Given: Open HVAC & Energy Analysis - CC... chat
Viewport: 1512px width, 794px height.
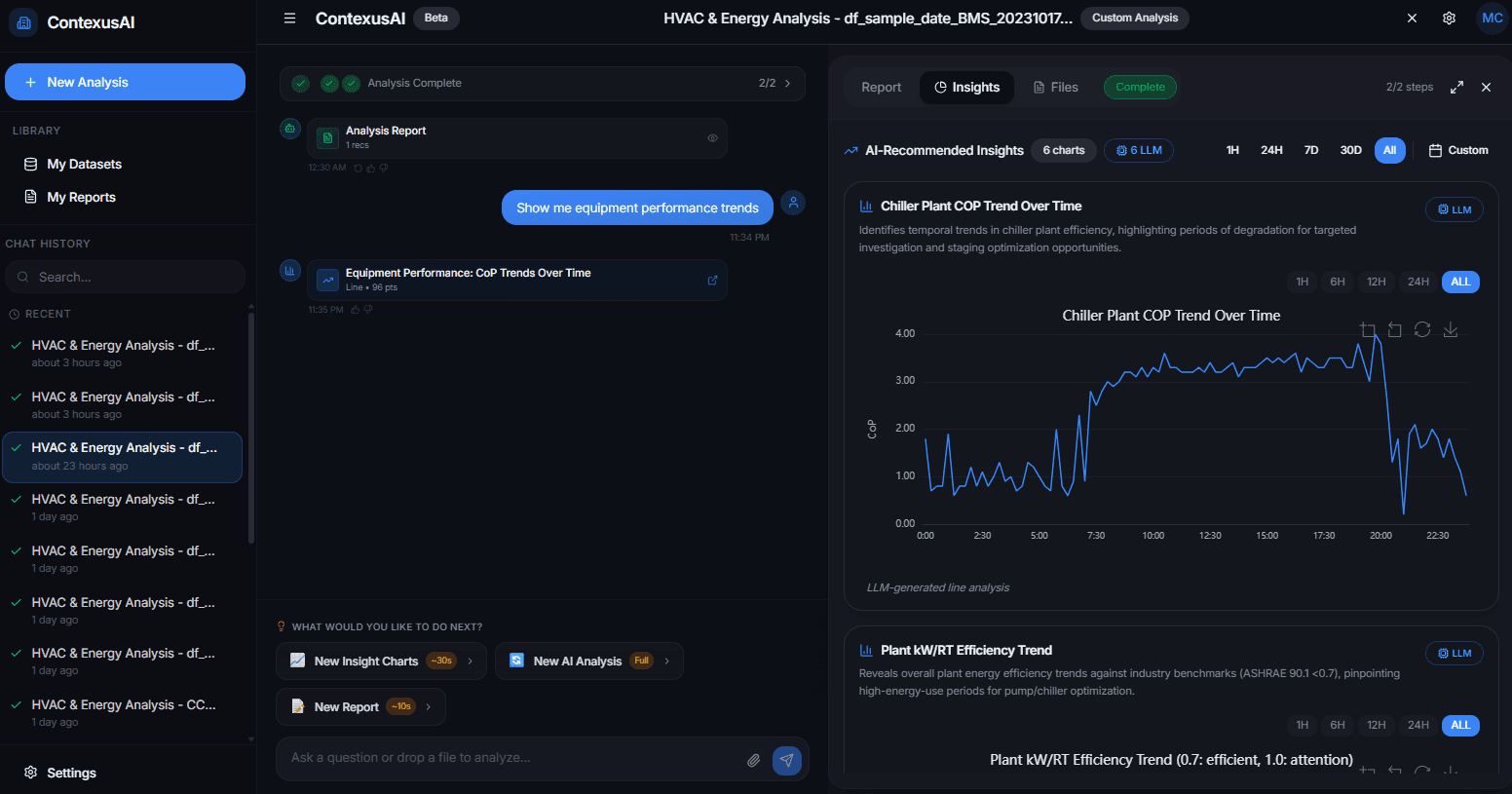Looking at the screenshot, I should [122, 713].
